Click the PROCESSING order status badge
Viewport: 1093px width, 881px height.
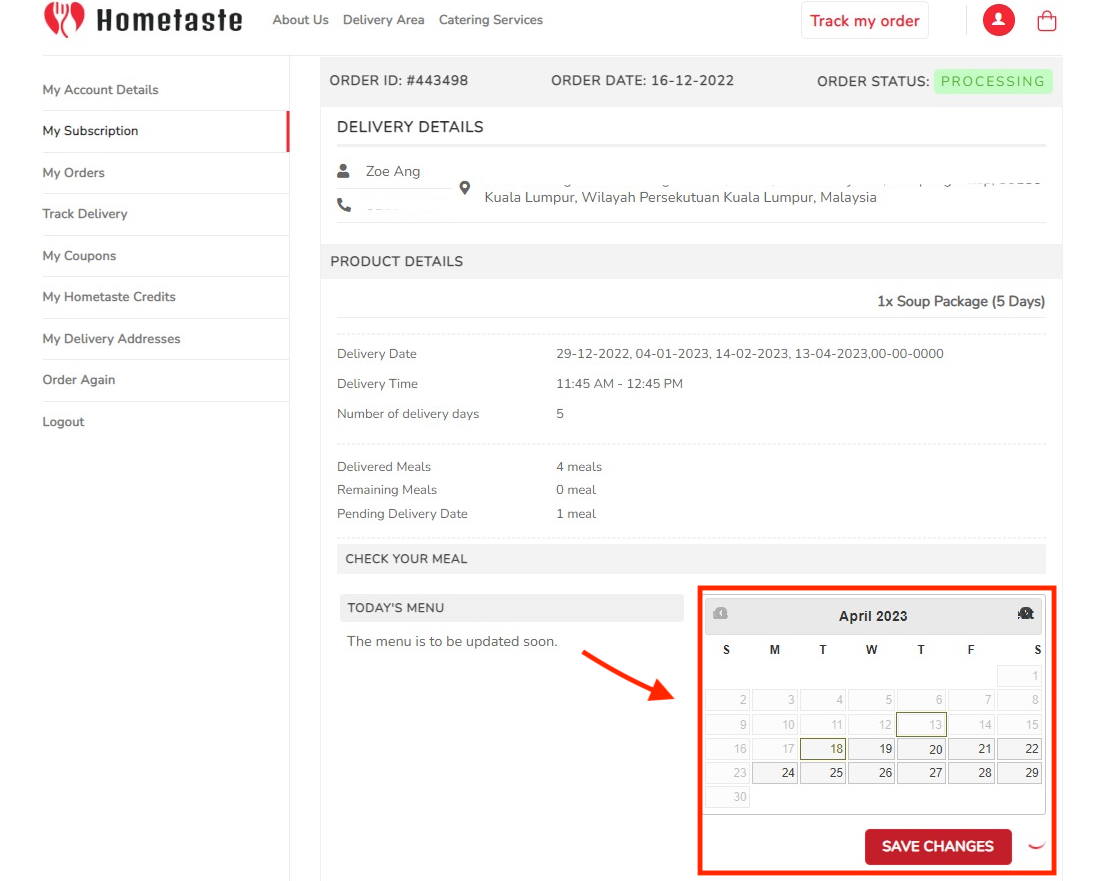993,81
